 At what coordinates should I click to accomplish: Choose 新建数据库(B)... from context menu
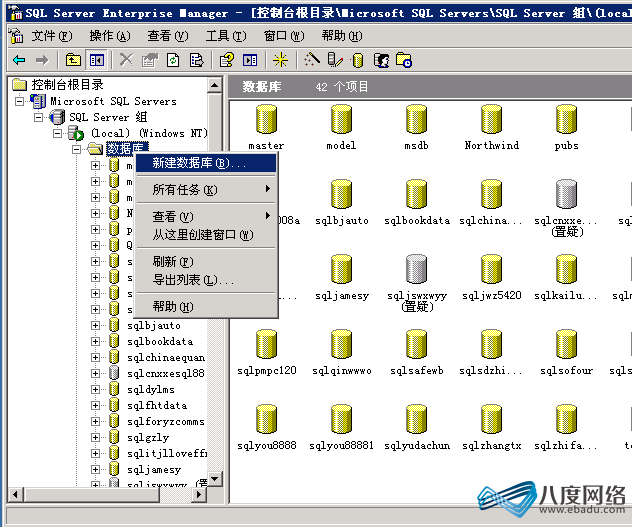pos(206,163)
